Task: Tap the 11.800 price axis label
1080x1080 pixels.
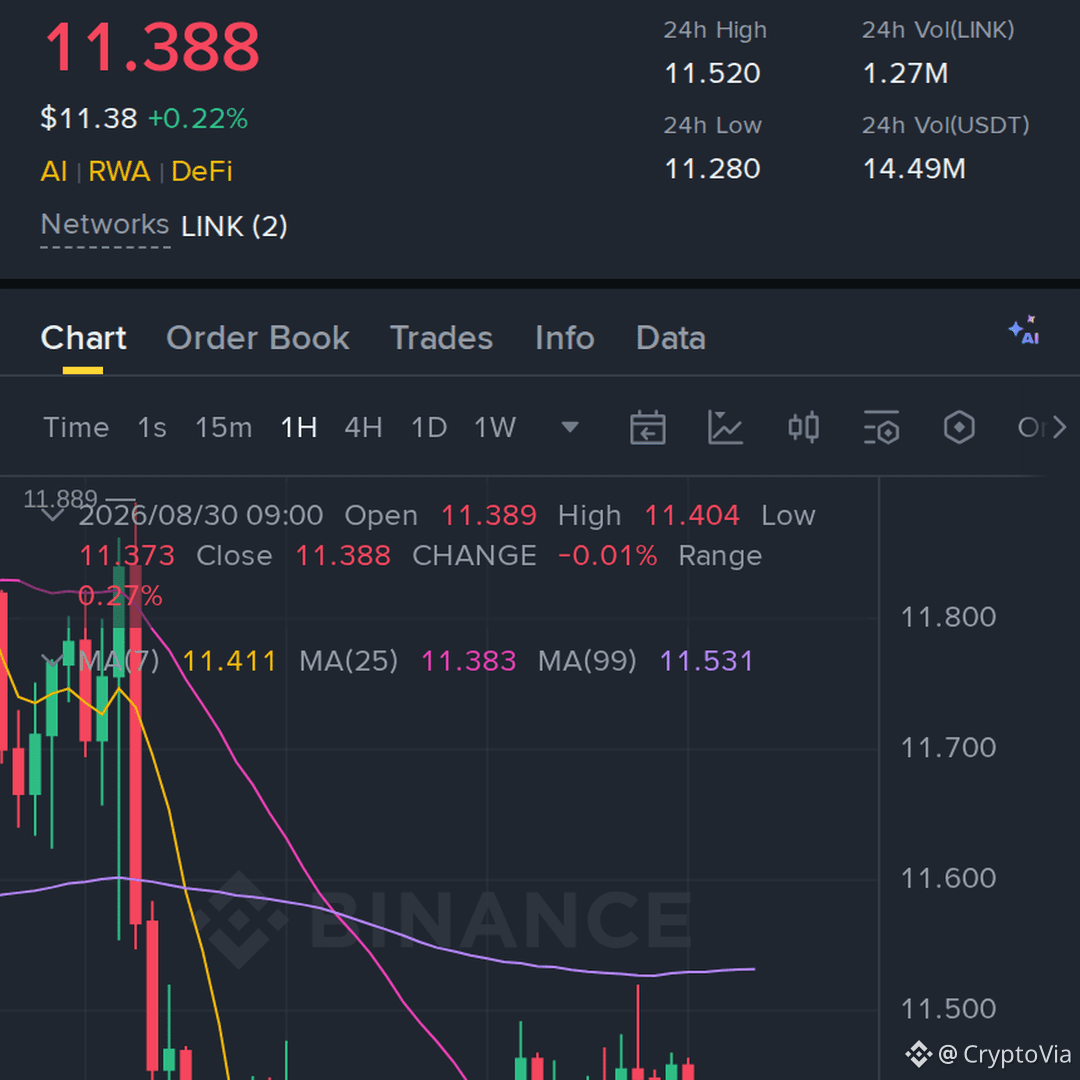Action: coord(948,617)
